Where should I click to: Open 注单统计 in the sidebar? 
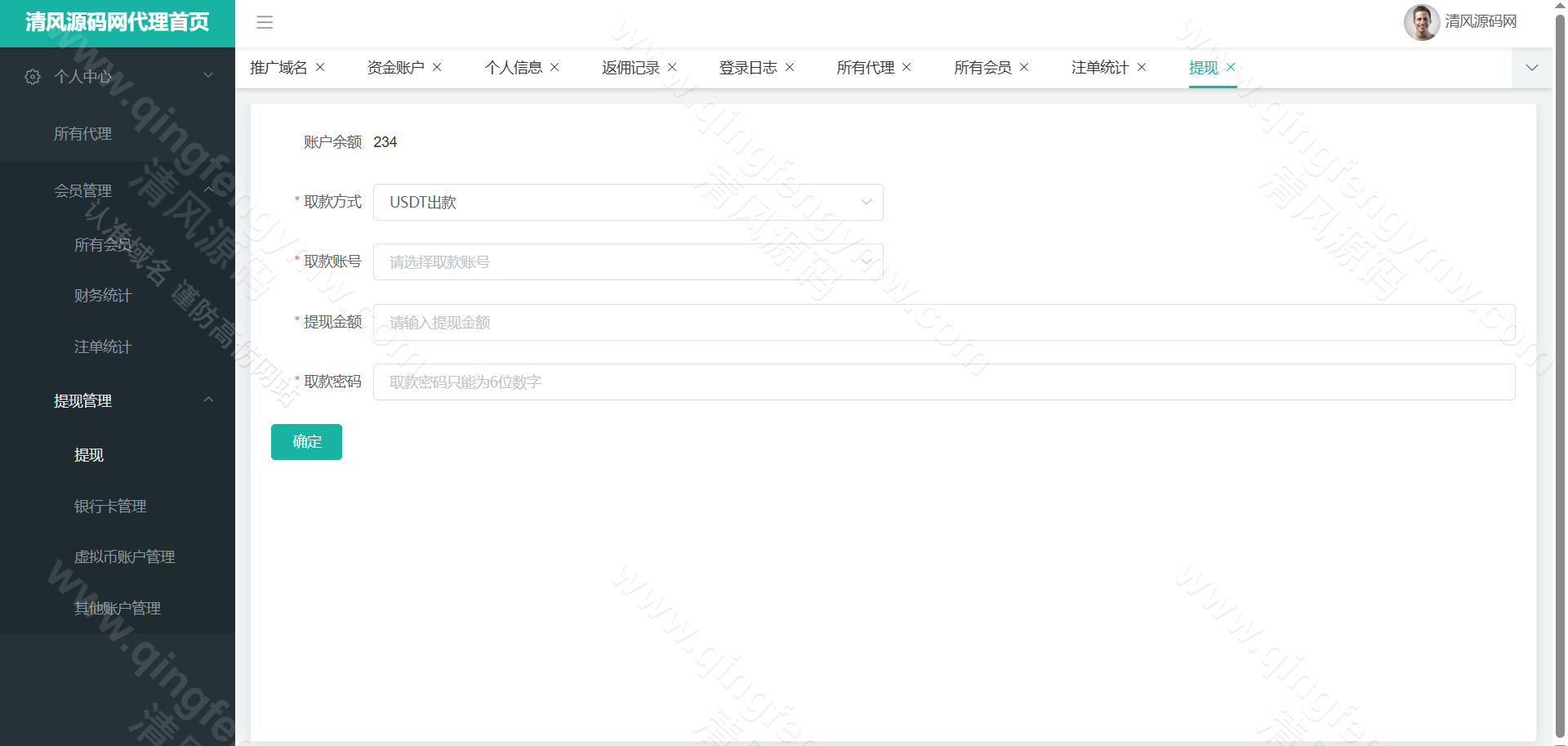pos(118,346)
